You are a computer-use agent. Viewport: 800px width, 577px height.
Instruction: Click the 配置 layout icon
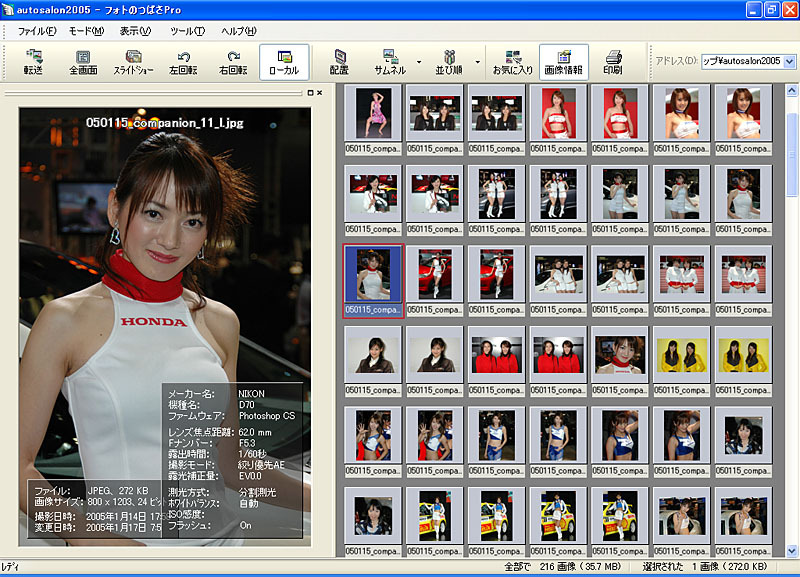[339, 62]
